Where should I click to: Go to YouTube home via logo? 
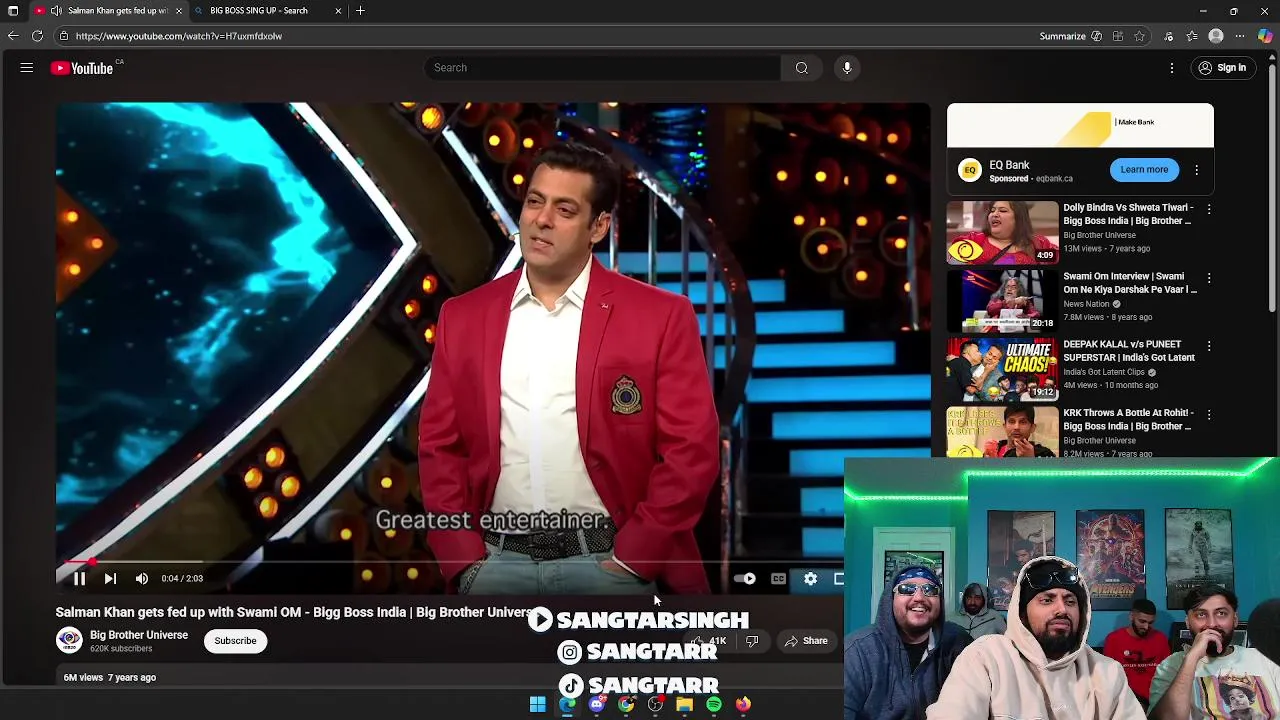pos(83,68)
